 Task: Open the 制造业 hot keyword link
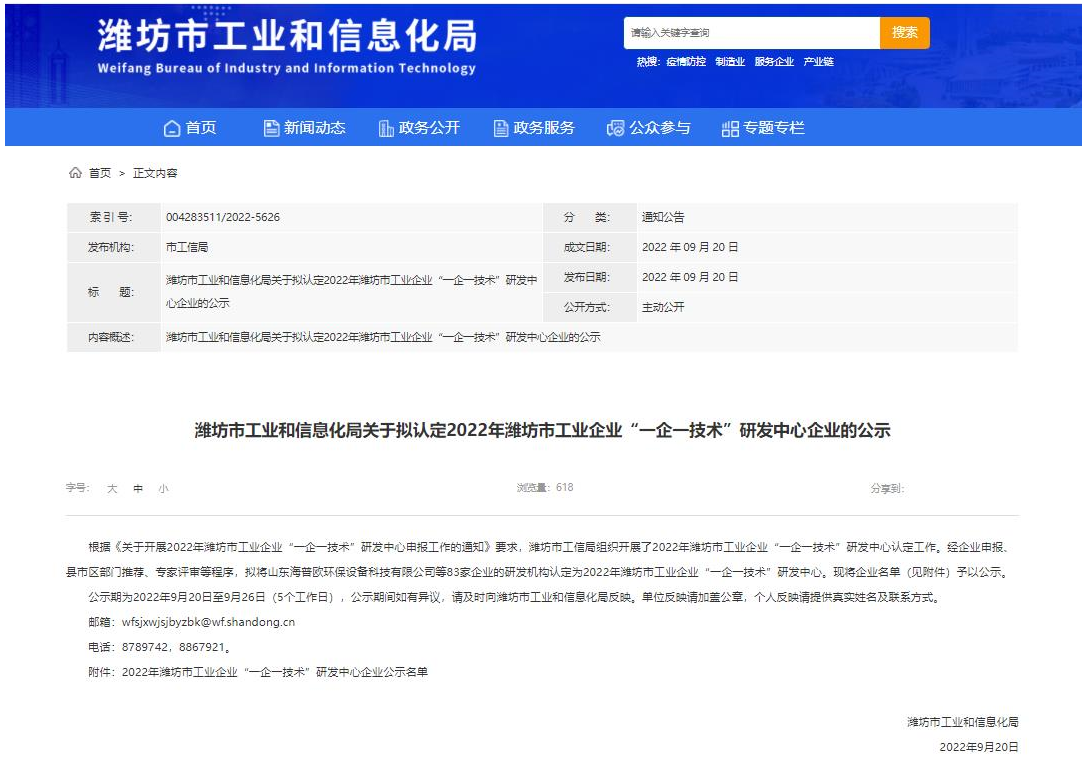(730, 62)
